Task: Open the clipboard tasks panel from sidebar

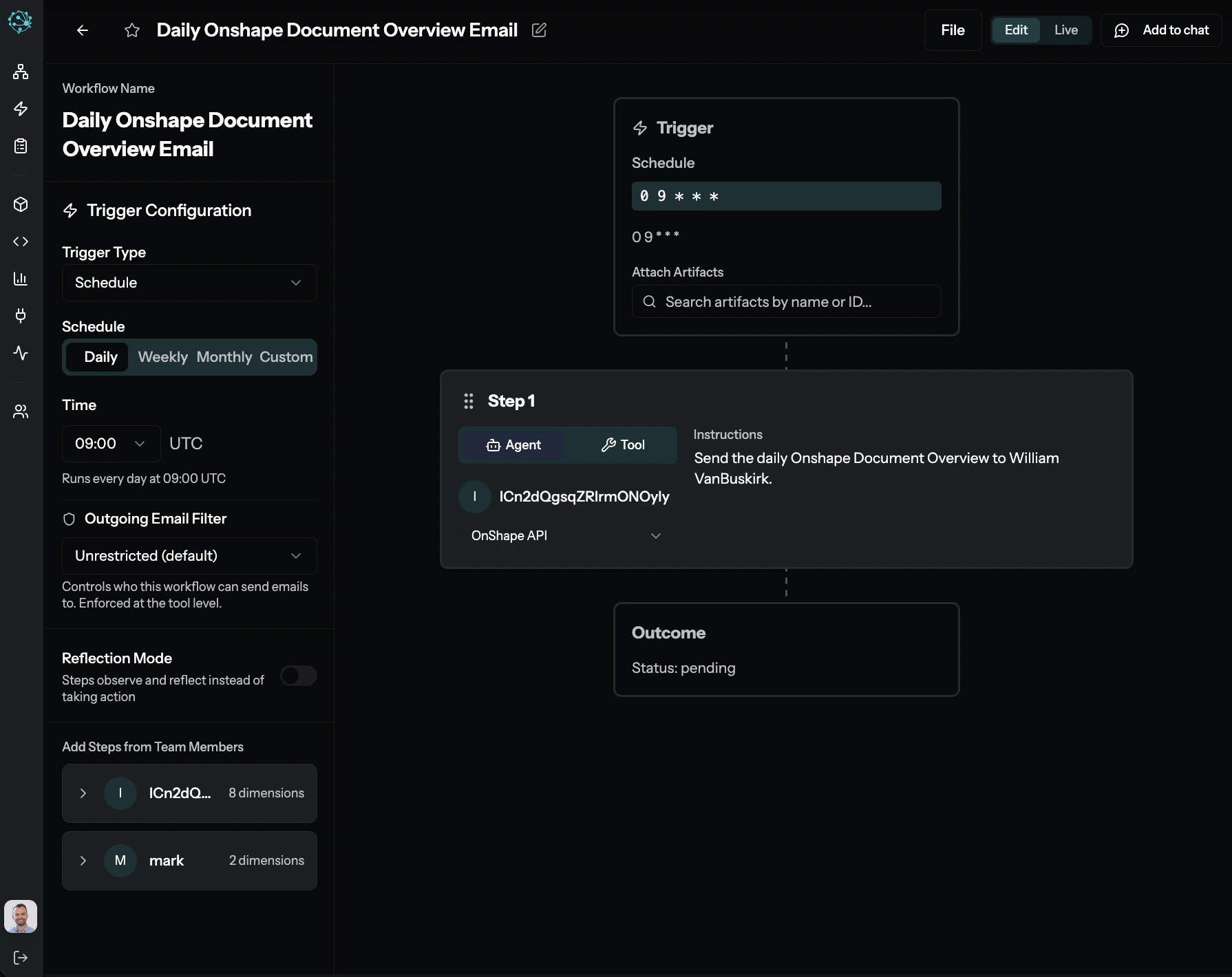Action: click(x=20, y=145)
